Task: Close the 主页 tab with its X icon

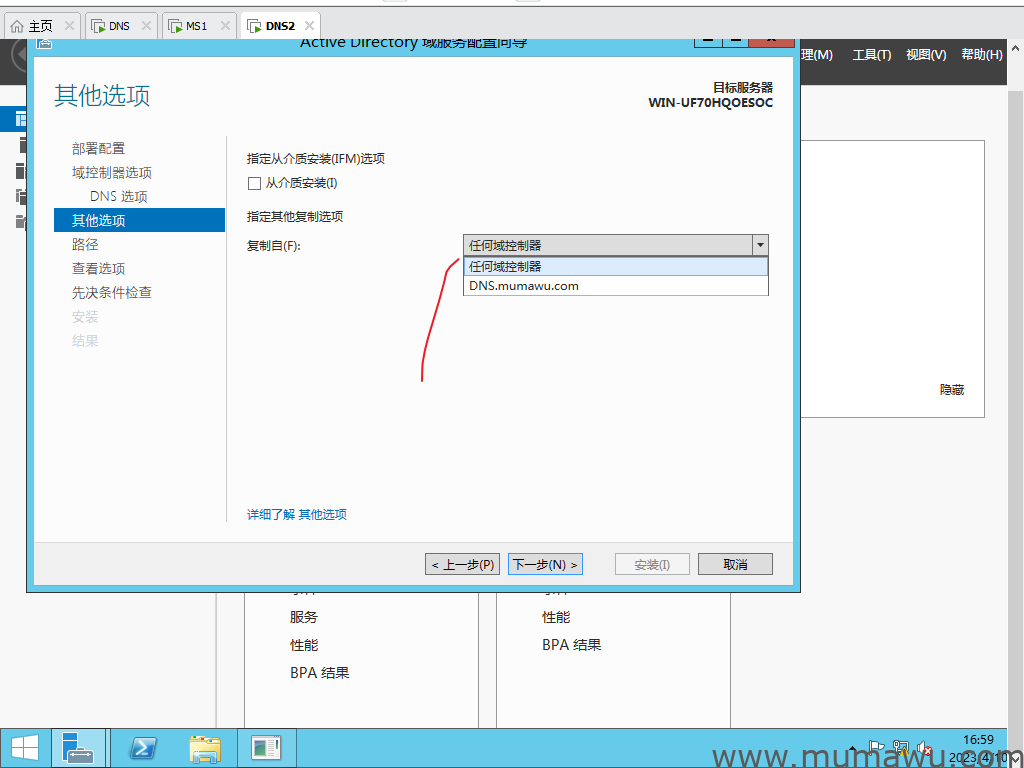Action: point(69,26)
